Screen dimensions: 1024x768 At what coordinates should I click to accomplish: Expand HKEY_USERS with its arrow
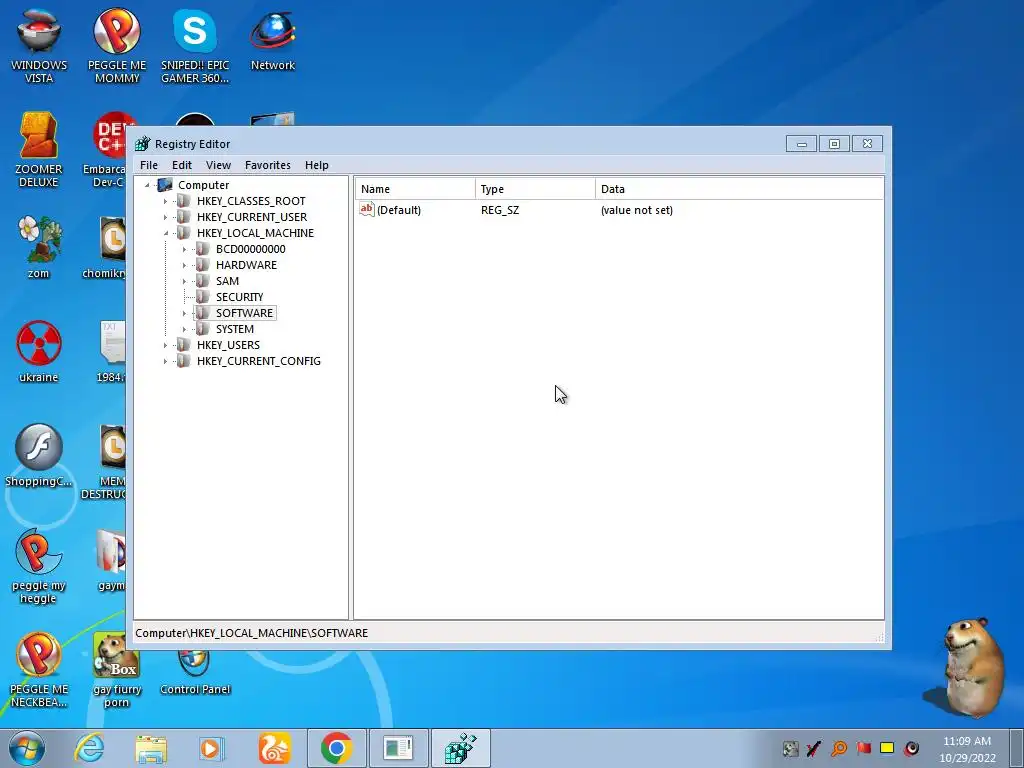pos(165,345)
